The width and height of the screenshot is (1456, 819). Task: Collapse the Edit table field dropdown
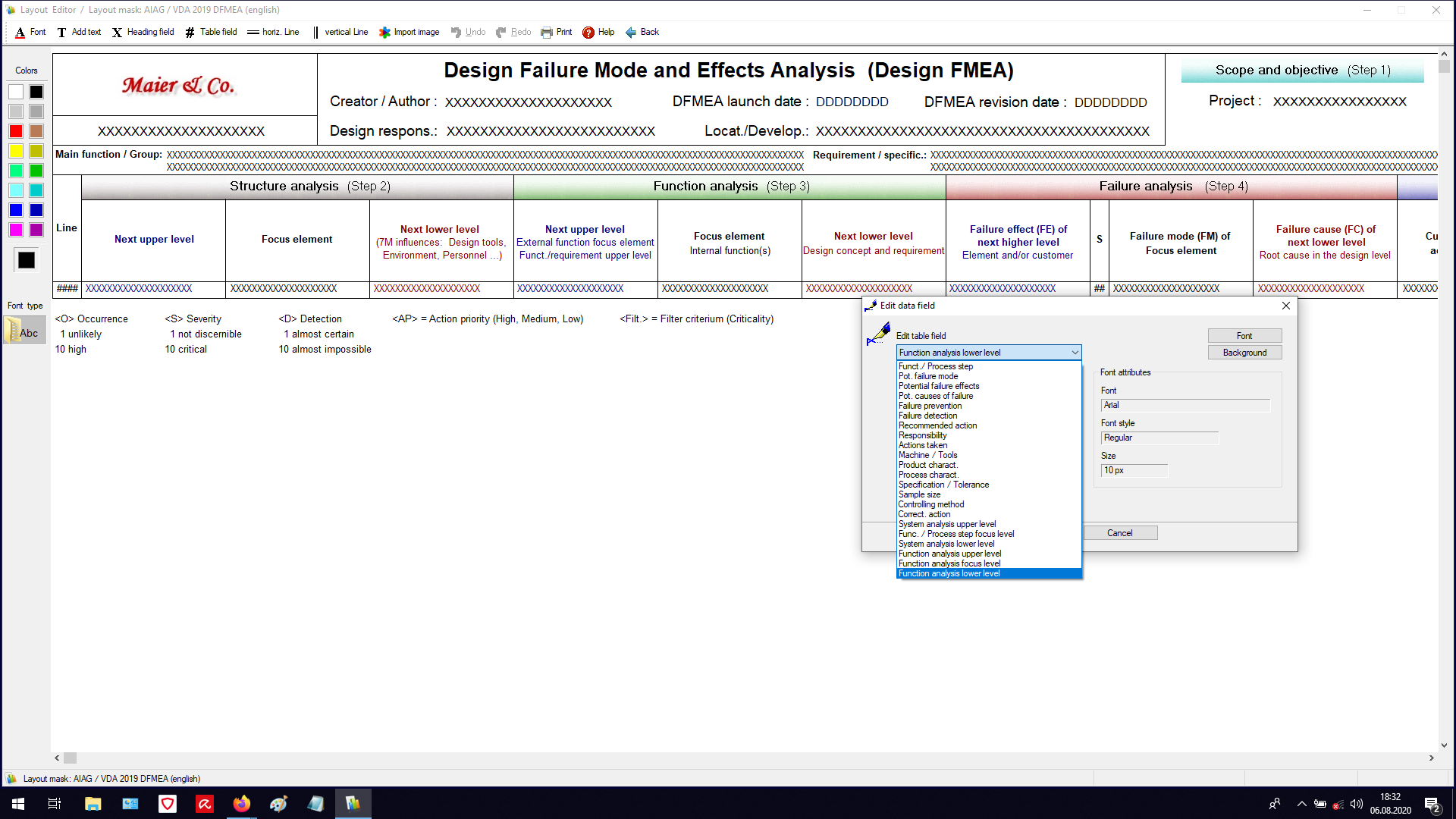click(x=1075, y=353)
